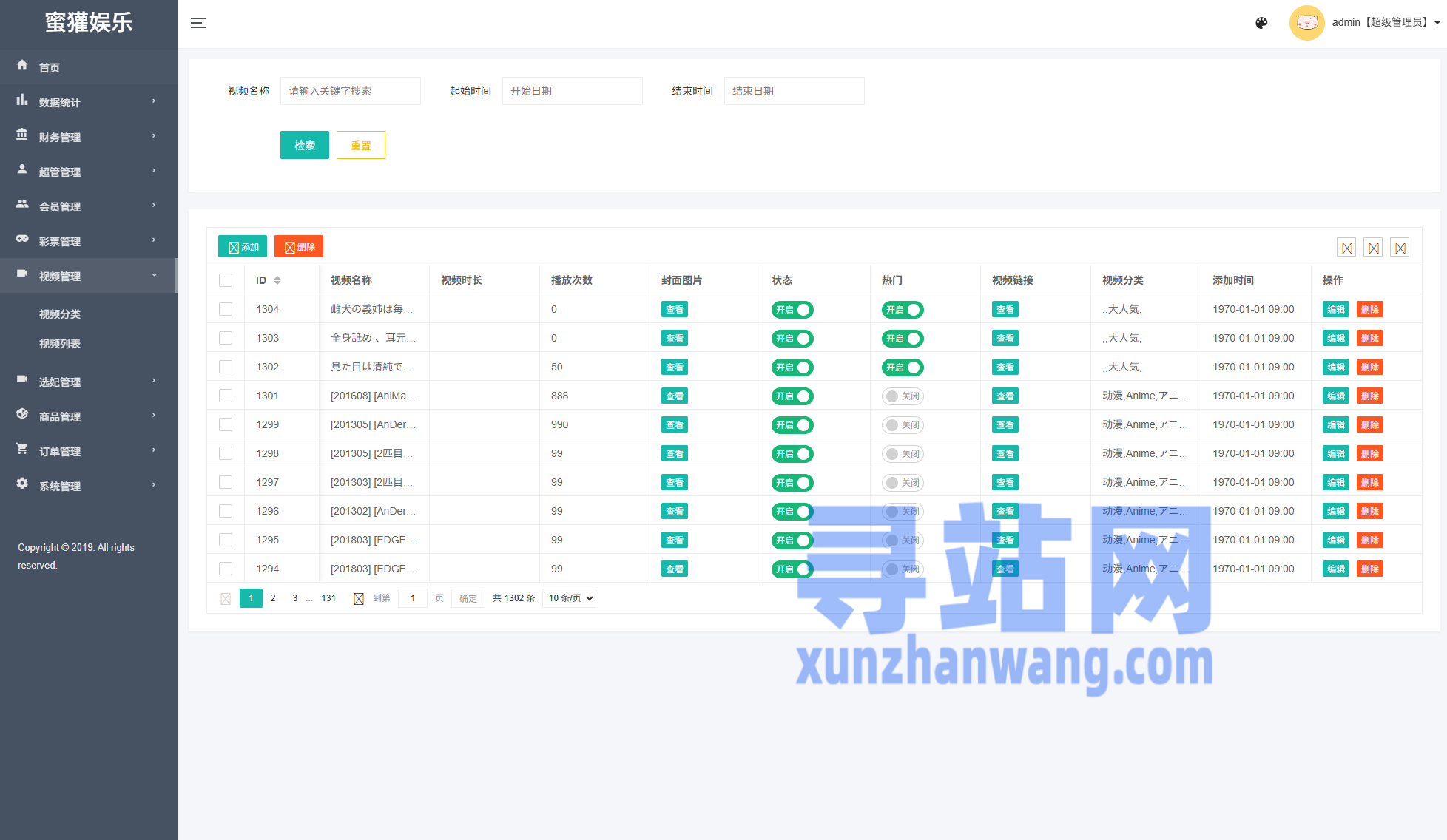Click the bank icon for 财务管理
The image size is (1447, 840).
pos(22,135)
